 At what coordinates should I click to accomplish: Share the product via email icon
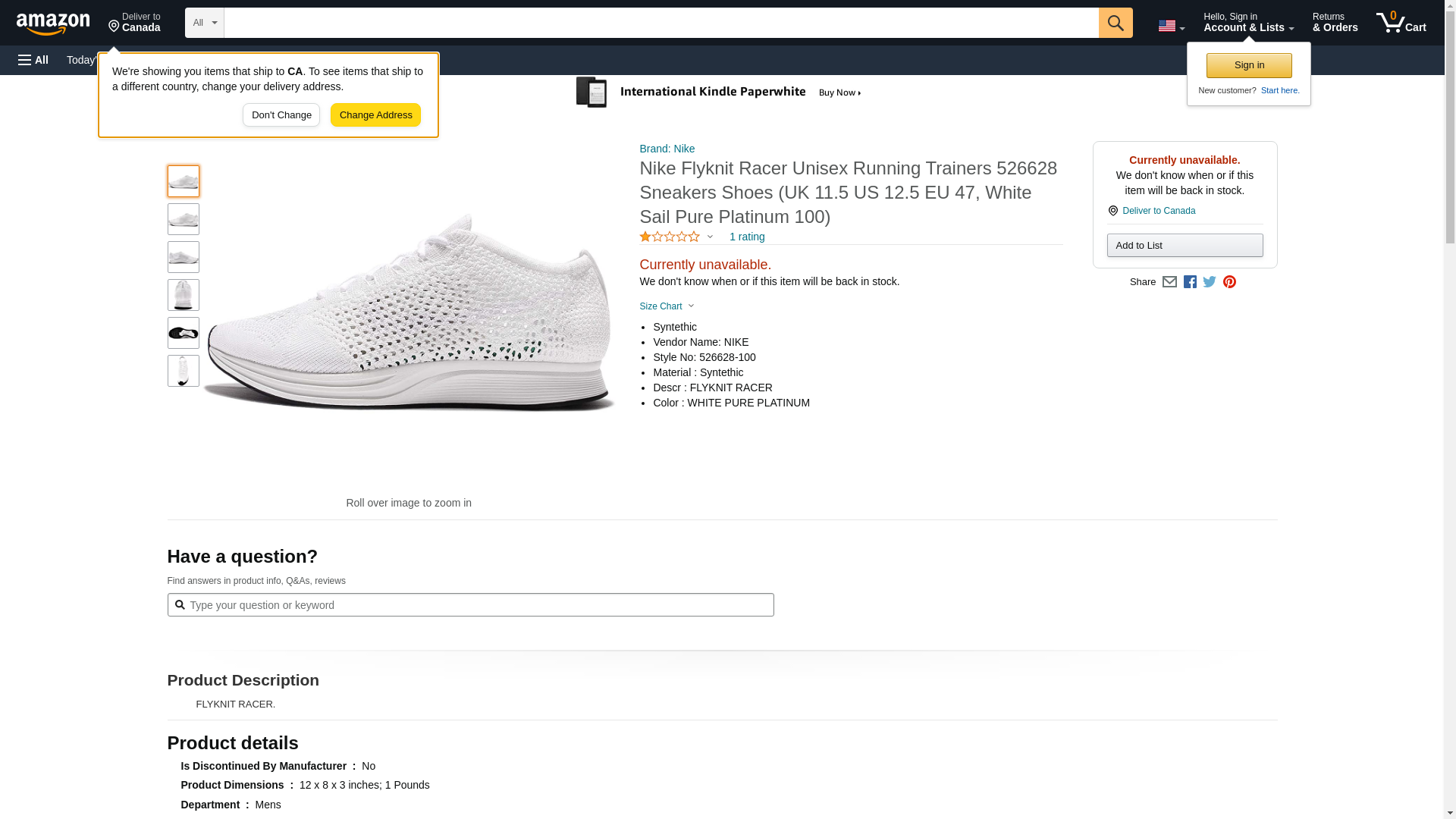1169,282
